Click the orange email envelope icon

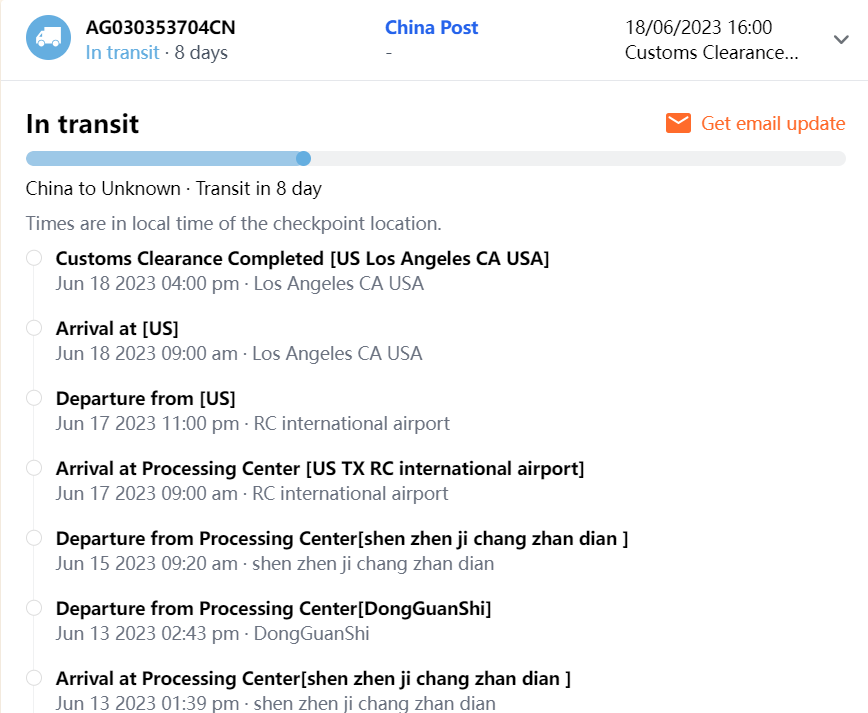tap(678, 123)
